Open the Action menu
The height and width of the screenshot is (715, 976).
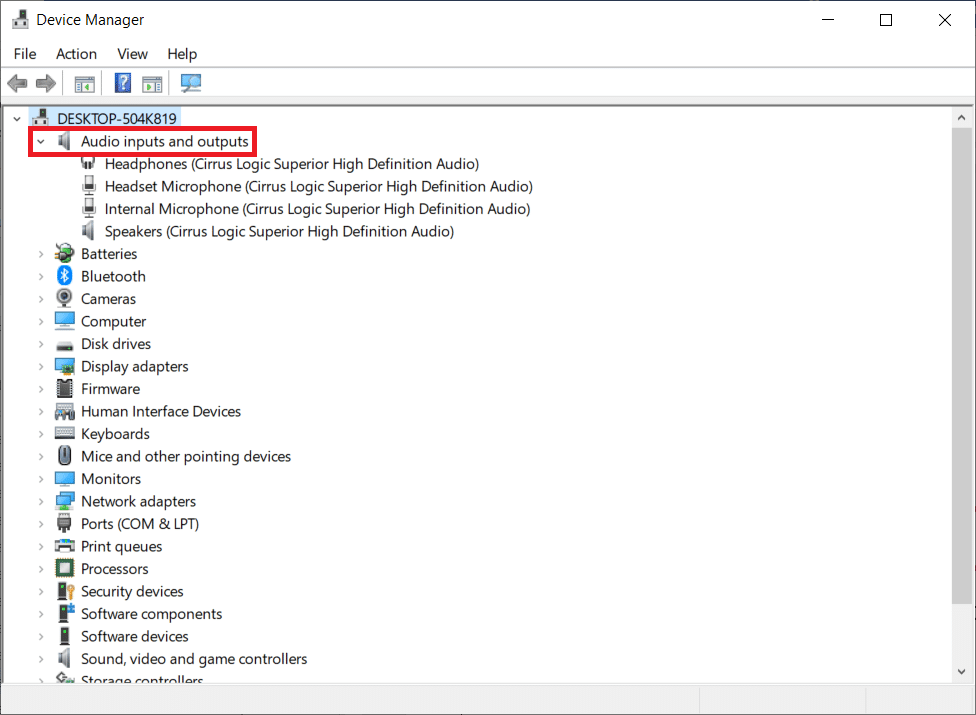pyautogui.click(x=77, y=54)
